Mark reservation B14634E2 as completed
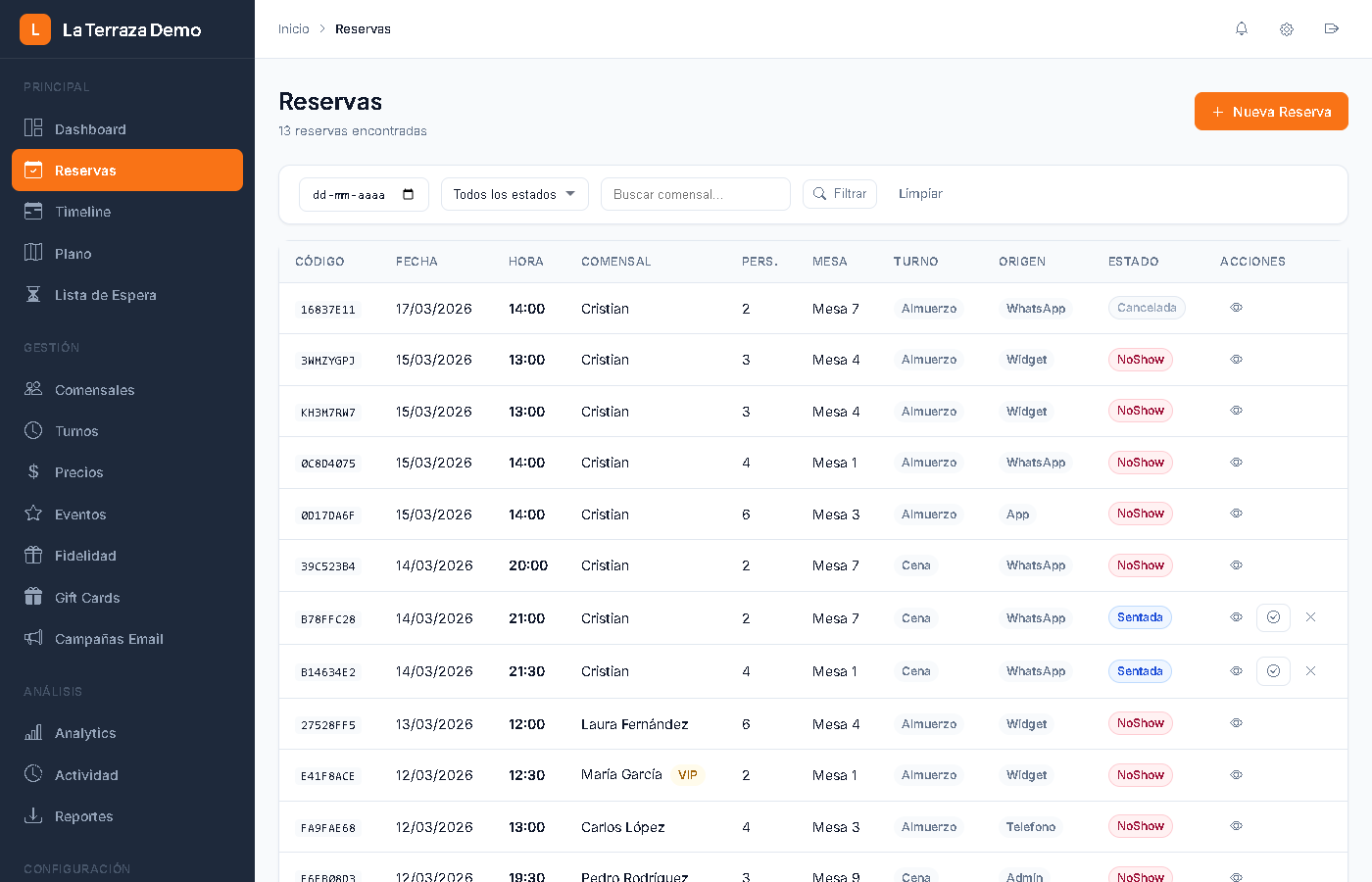1372x882 pixels. [x=1273, y=671]
